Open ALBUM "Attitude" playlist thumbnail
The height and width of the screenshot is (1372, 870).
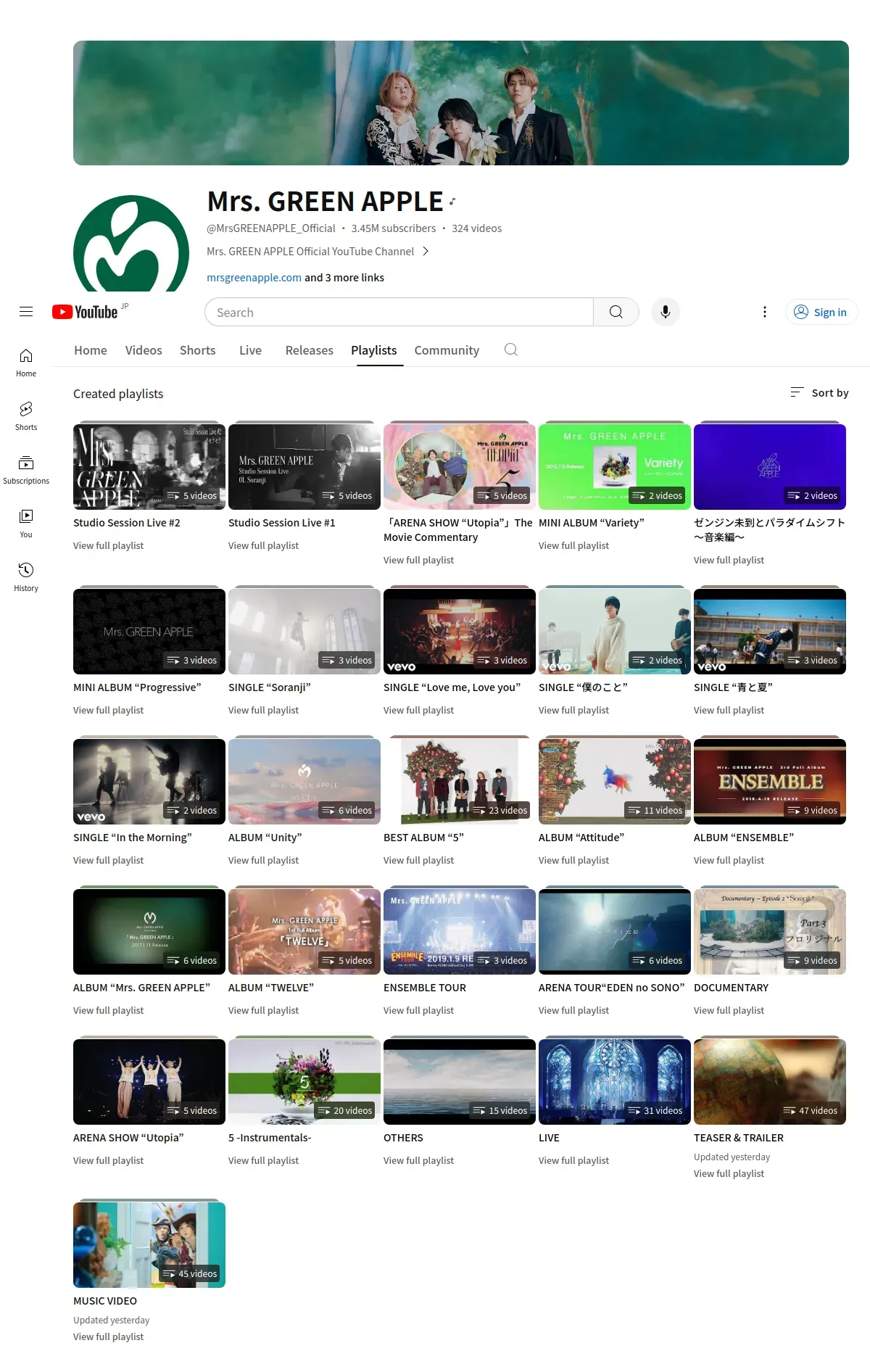click(615, 781)
